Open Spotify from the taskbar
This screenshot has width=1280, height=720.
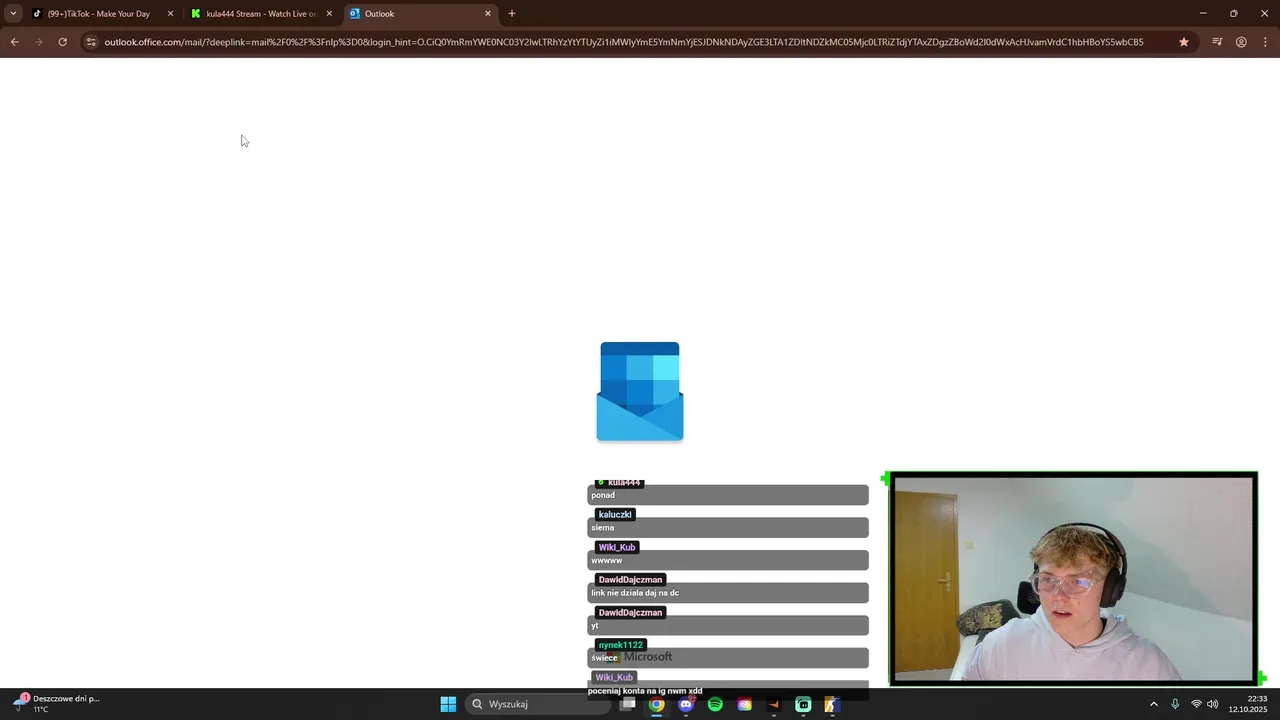[x=715, y=704]
